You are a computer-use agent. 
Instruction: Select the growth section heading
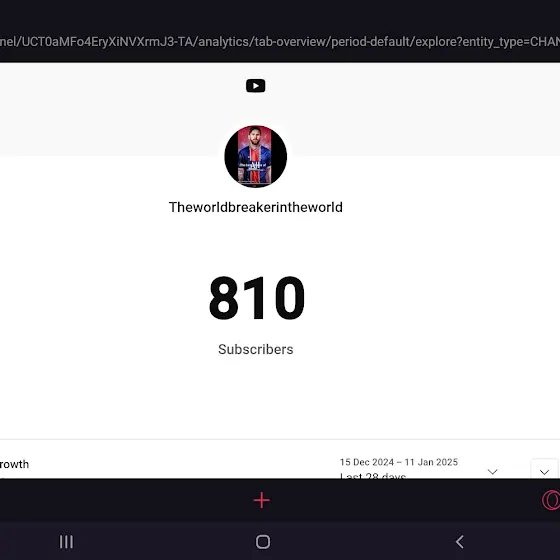[x=14, y=464]
